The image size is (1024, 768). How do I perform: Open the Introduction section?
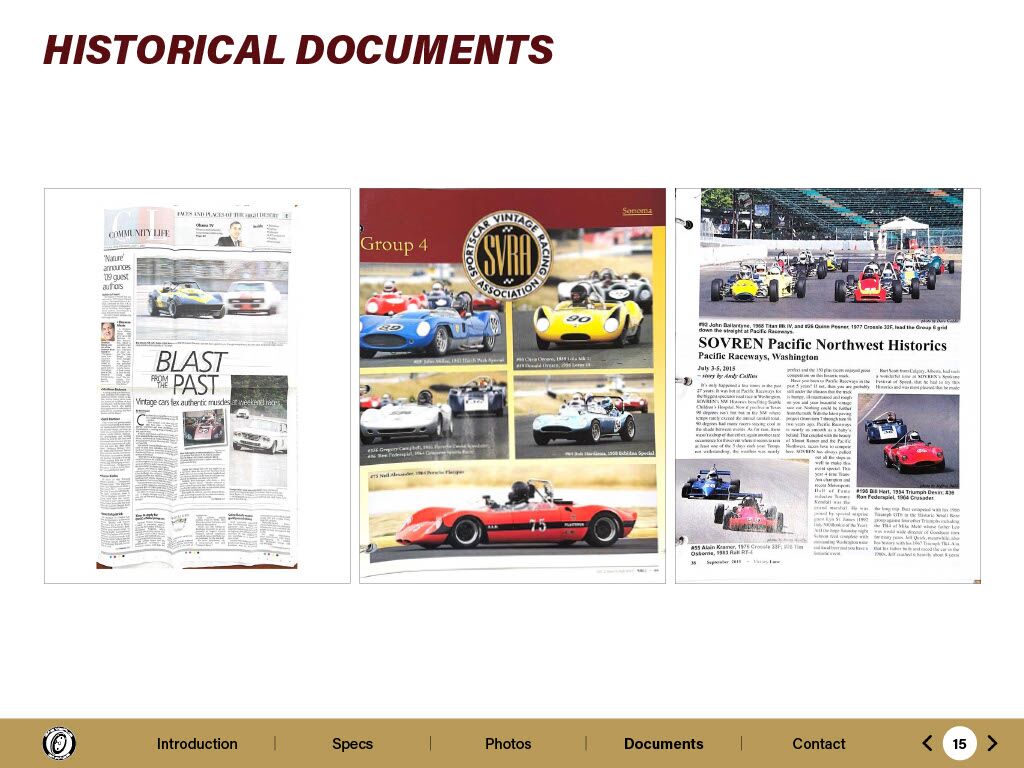[x=197, y=744]
